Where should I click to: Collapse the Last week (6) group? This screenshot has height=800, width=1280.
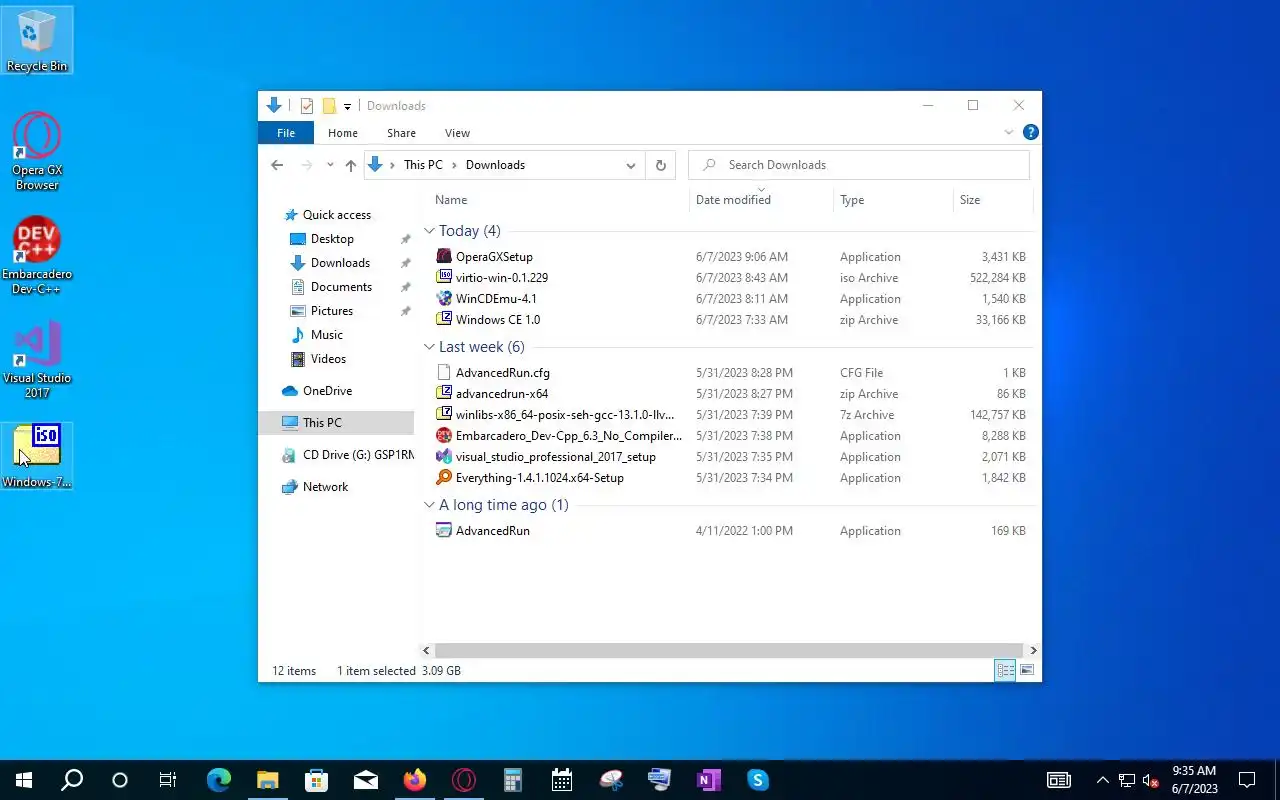[x=429, y=347]
